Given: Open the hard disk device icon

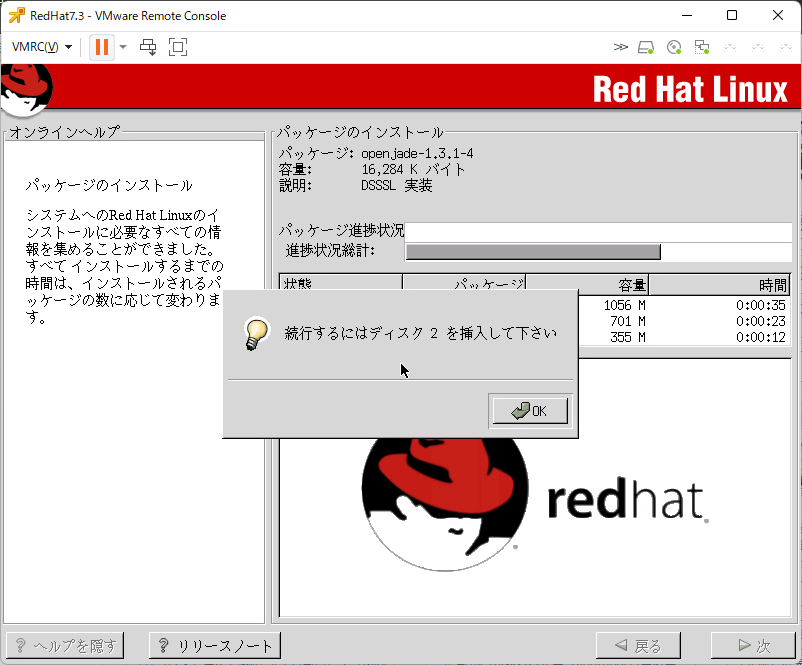Looking at the screenshot, I should pyautogui.click(x=646, y=48).
